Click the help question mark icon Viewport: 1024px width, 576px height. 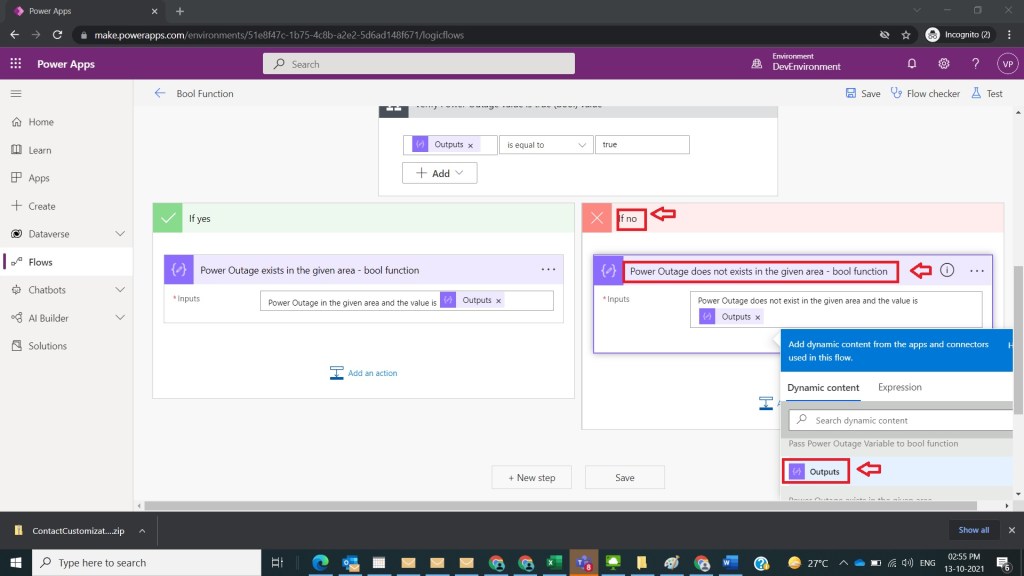pos(976,64)
